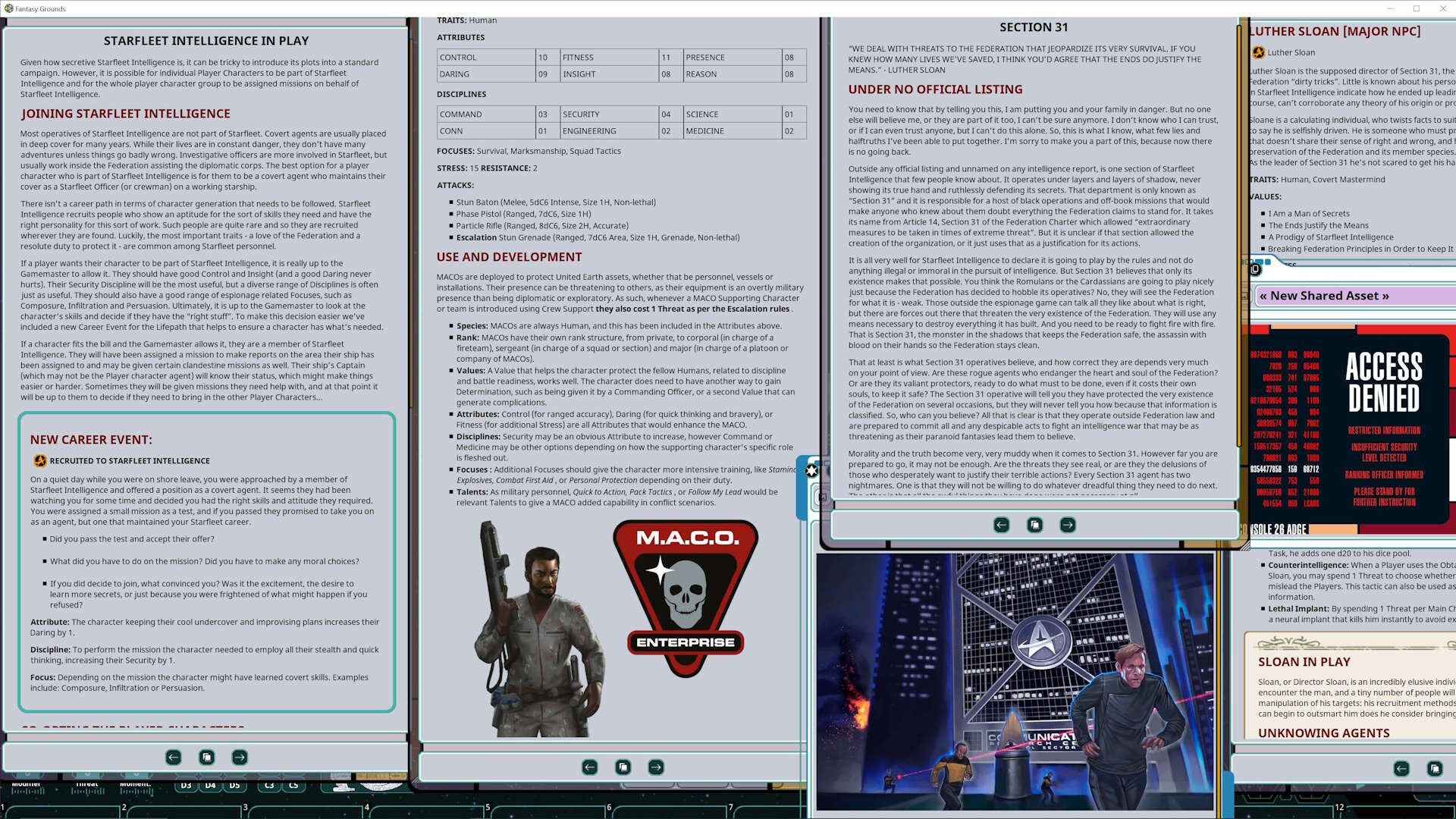
Task: Go to next page in Starfleet Intelligence window
Action: (x=240, y=757)
